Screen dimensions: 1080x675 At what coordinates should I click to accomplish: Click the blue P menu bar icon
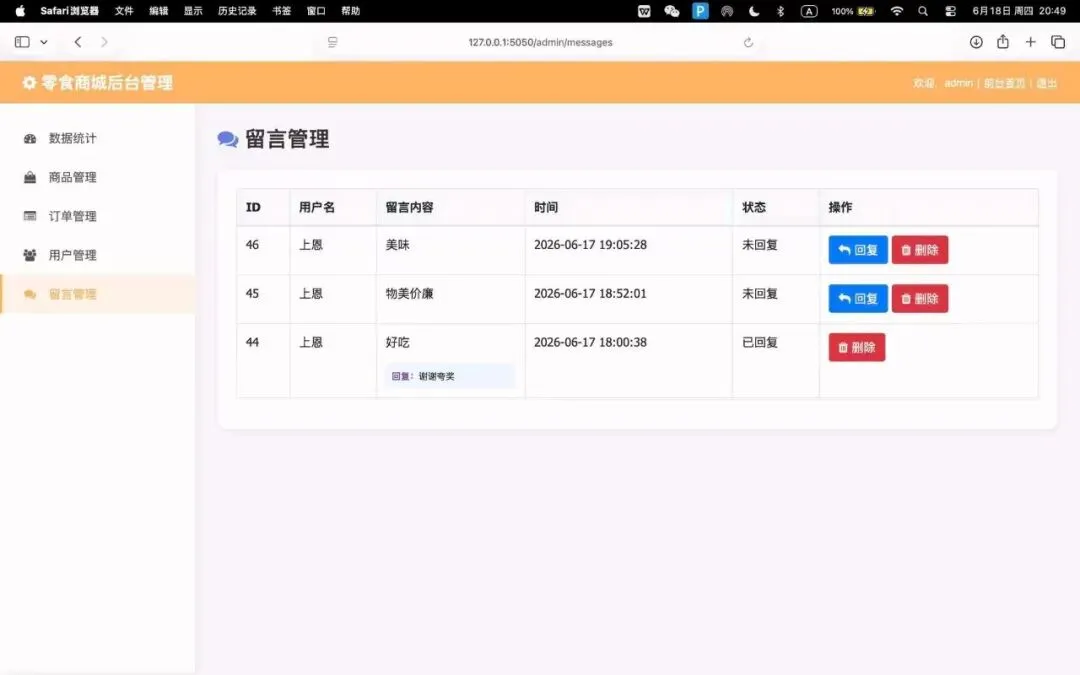[x=700, y=10]
